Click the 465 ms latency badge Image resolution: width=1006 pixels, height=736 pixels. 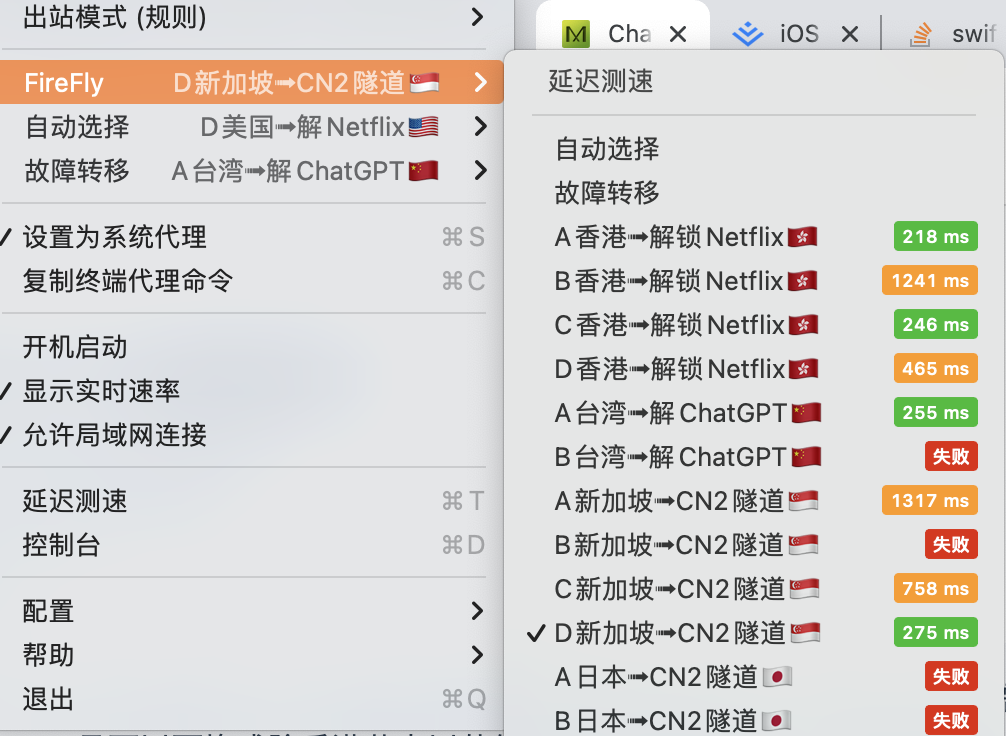[x=935, y=368]
